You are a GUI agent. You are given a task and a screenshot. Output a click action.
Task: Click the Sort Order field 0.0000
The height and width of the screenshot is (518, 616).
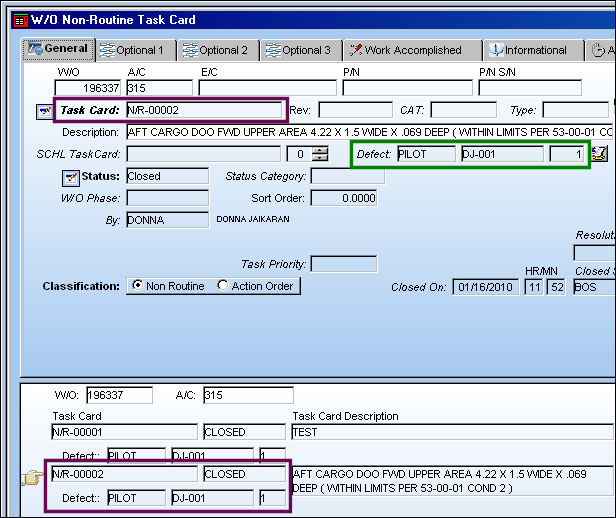coord(344,198)
